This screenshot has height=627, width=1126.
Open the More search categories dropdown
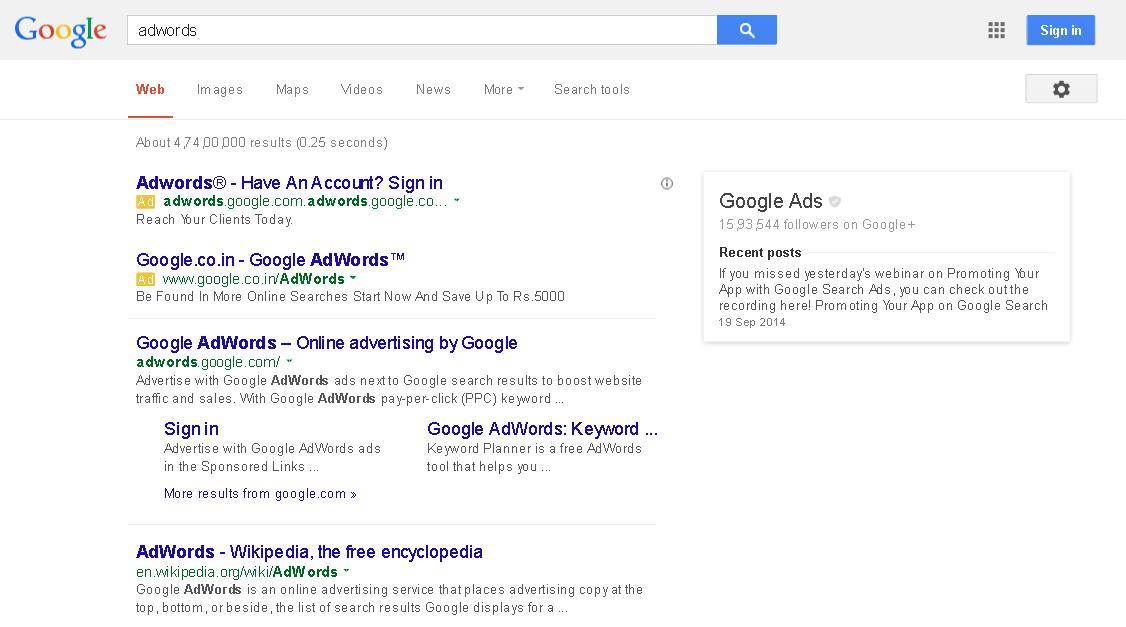pos(503,89)
